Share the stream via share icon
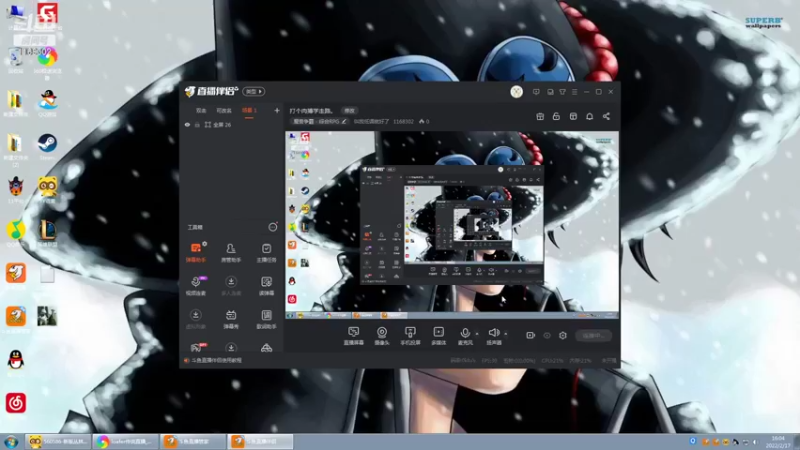Screen dimensions: 800x450 tap(606, 116)
